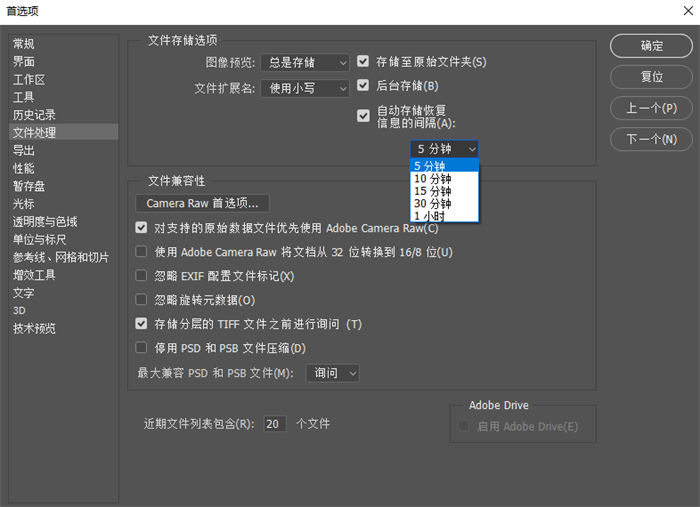The image size is (700, 507).
Task: Choose 10 分钟 from the interval list
Action: click(x=433, y=179)
